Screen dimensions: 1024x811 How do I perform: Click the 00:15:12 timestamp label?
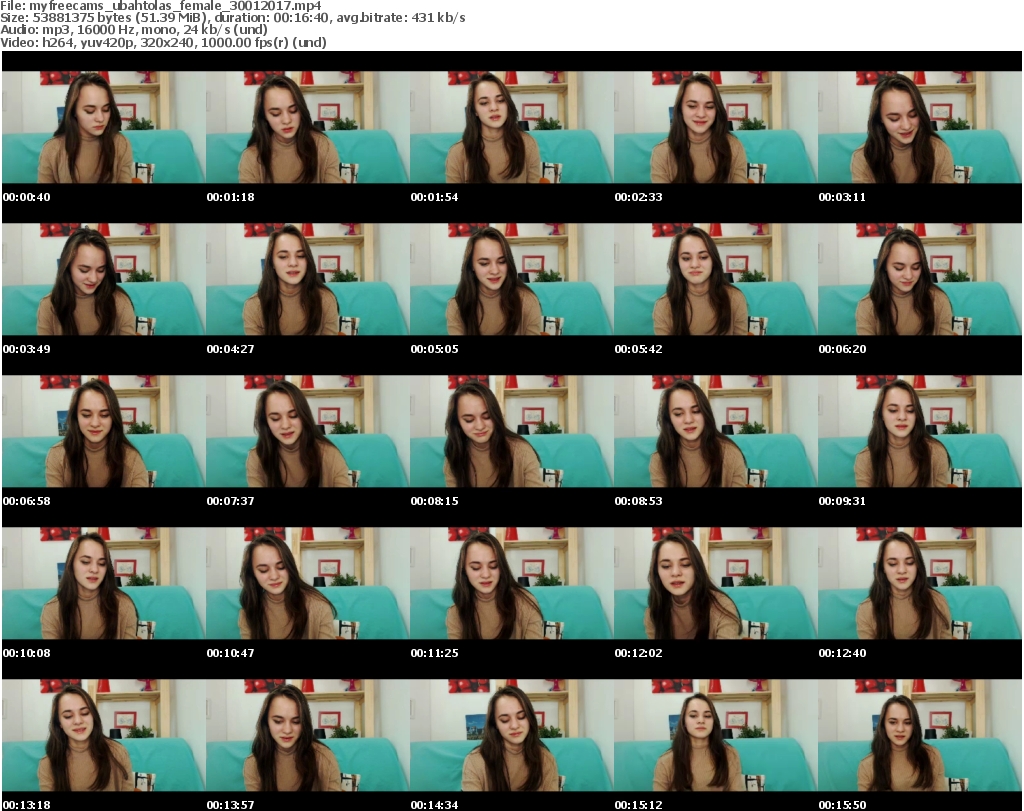(638, 805)
